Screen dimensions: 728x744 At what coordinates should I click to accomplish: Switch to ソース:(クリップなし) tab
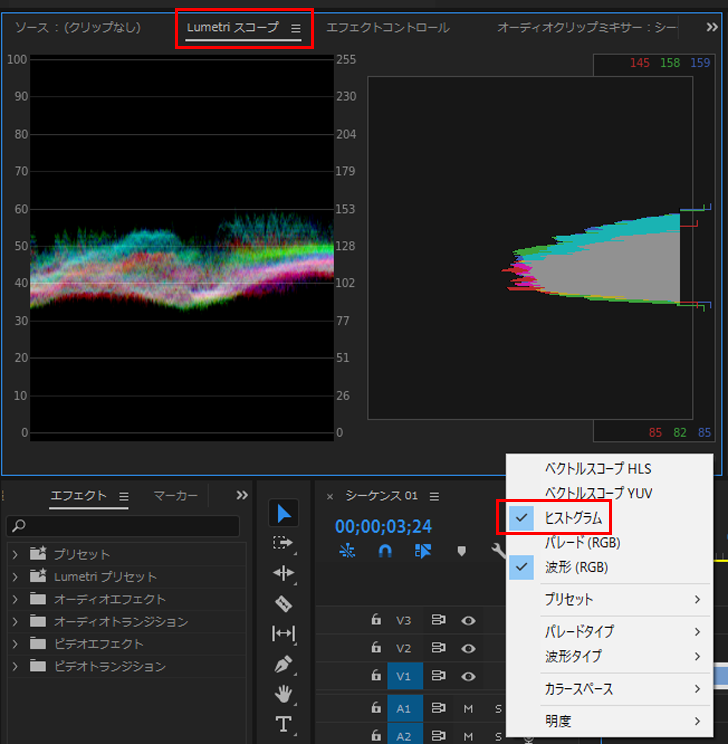78,28
